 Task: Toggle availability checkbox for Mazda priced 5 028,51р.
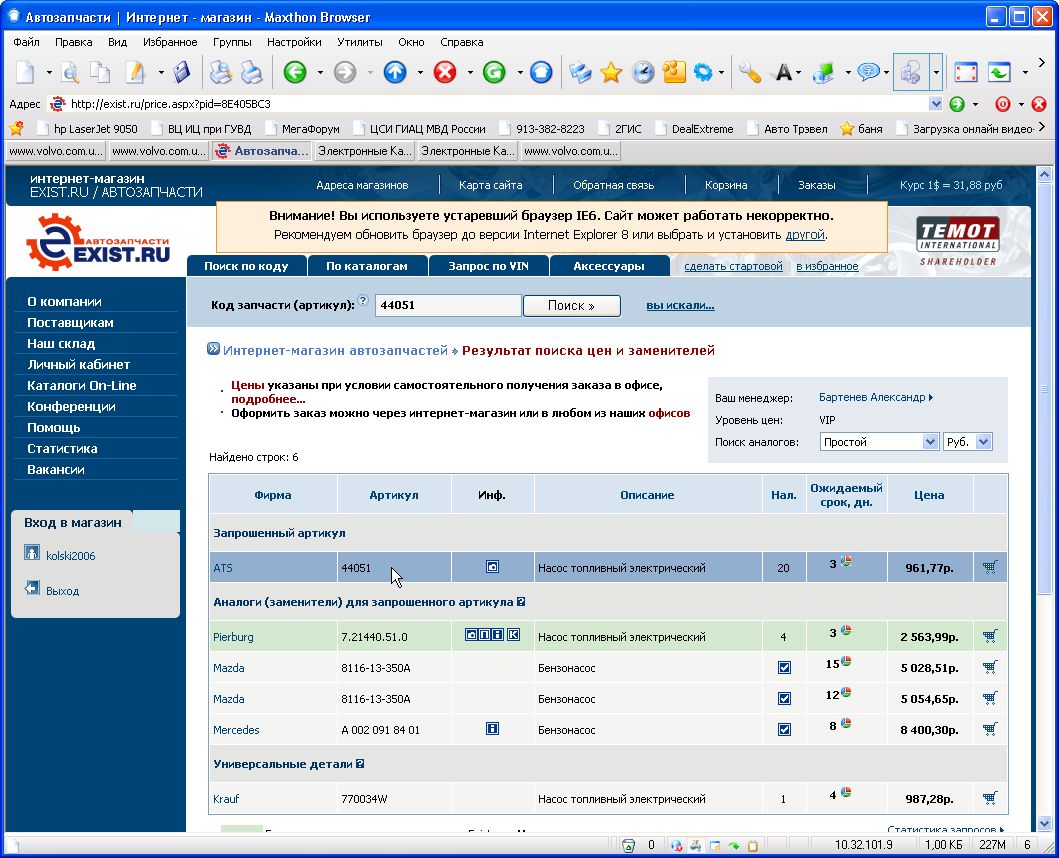click(x=784, y=667)
